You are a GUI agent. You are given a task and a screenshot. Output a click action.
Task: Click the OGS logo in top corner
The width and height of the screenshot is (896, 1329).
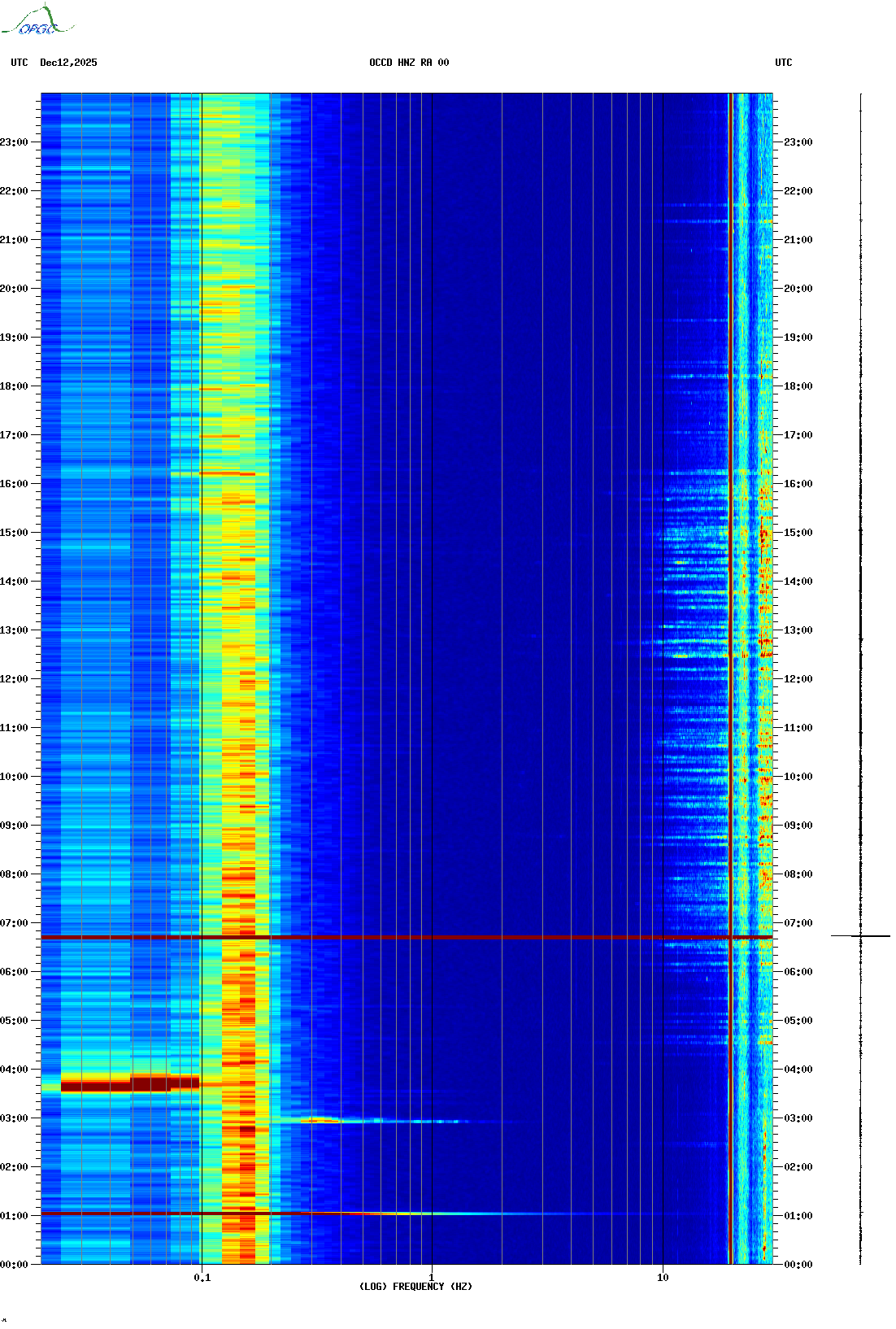point(37,21)
